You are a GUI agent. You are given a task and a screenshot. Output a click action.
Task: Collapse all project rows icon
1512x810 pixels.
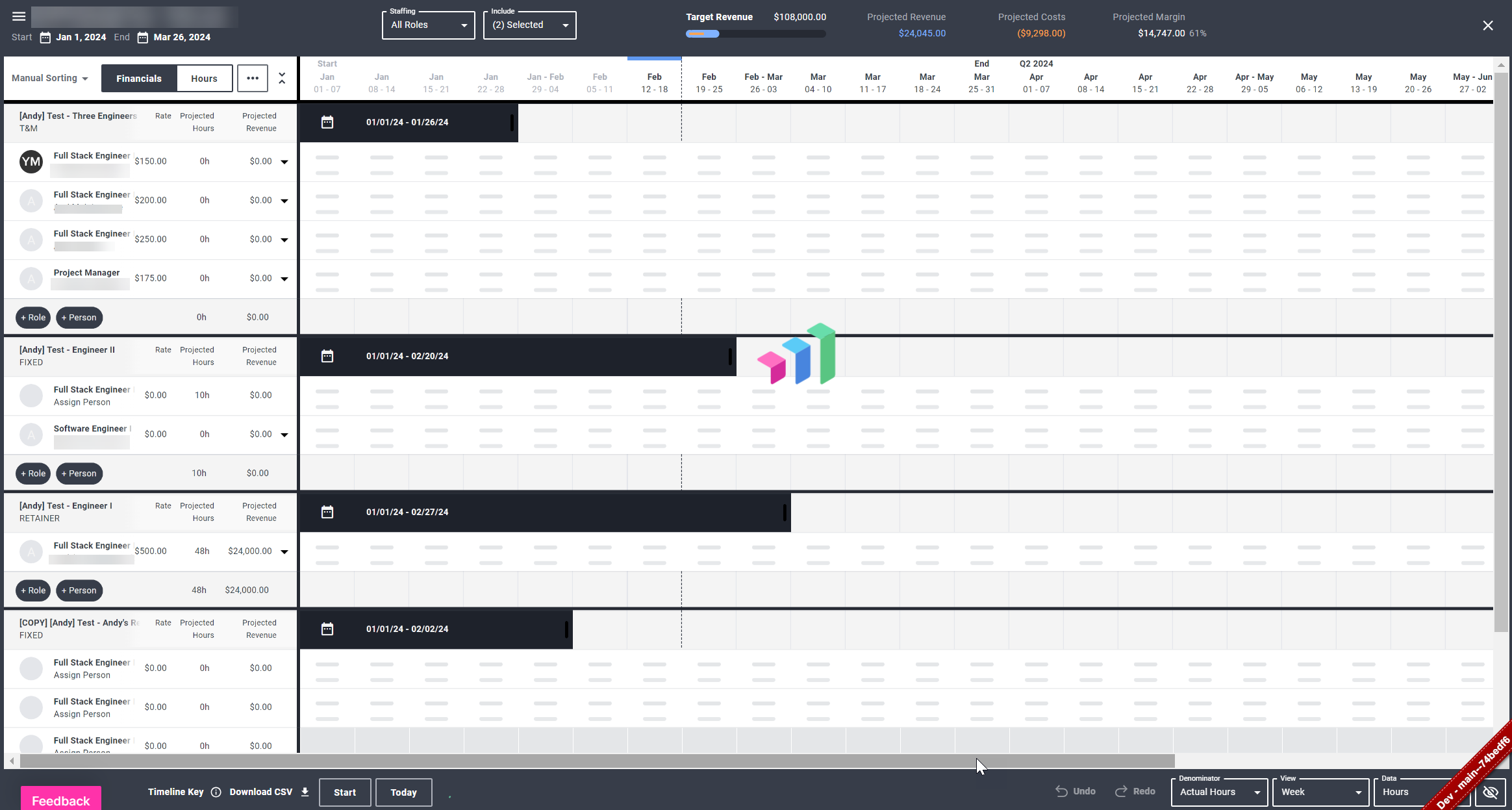pos(282,78)
